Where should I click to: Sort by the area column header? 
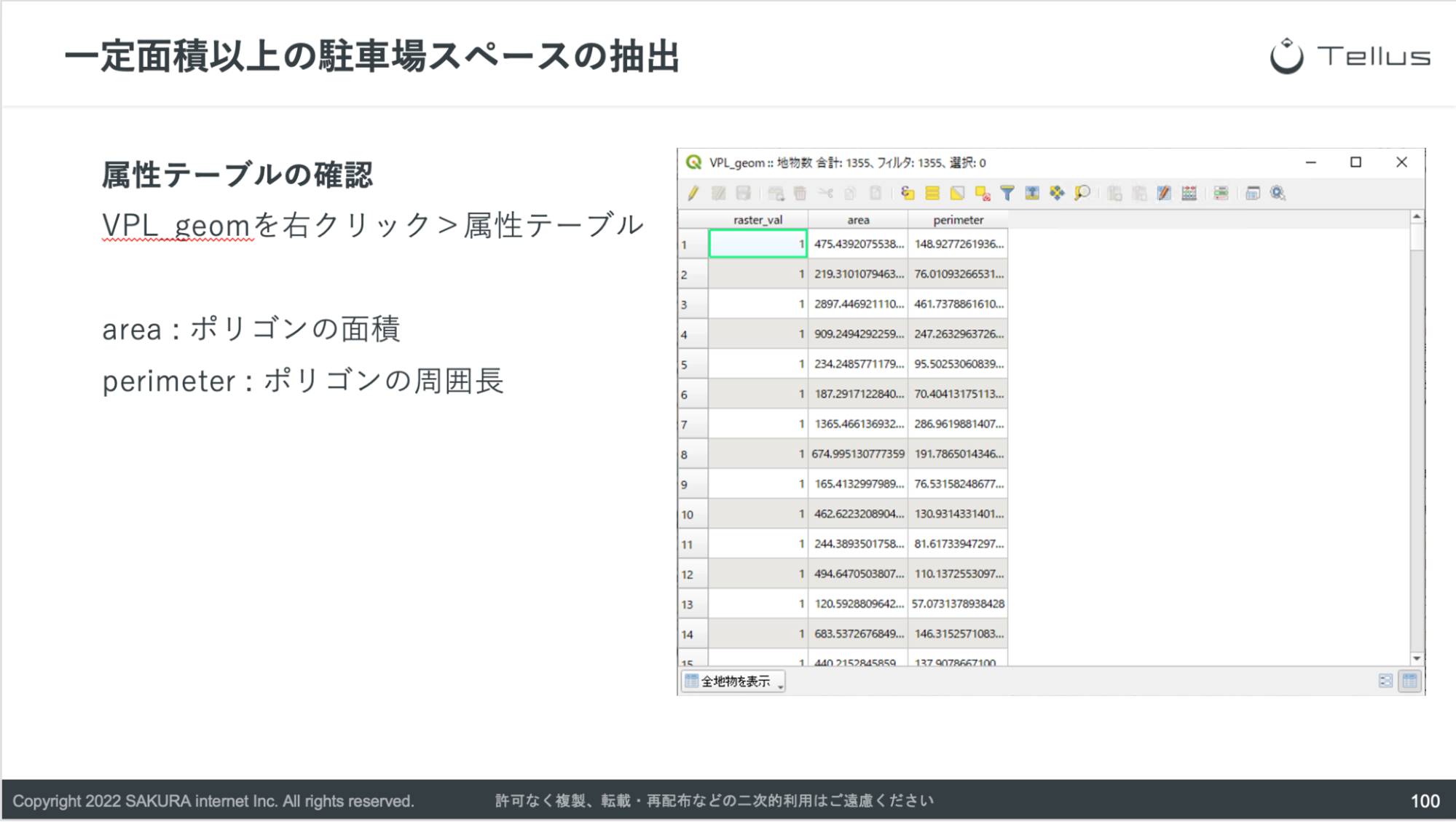(858, 220)
